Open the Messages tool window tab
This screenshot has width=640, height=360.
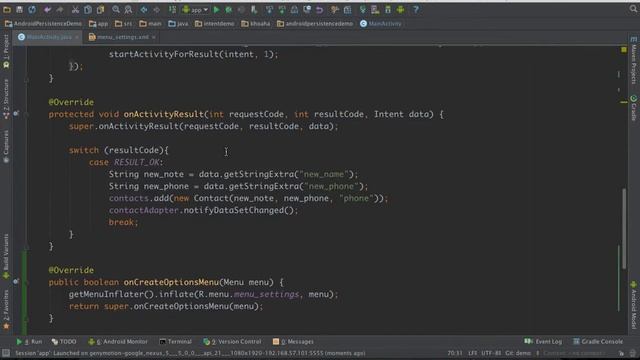click(293, 342)
